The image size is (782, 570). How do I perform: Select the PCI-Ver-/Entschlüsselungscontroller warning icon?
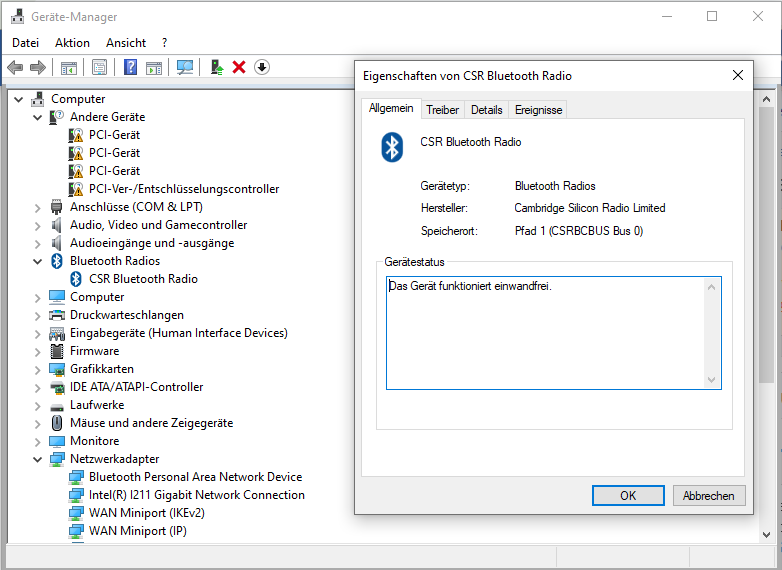[76, 189]
